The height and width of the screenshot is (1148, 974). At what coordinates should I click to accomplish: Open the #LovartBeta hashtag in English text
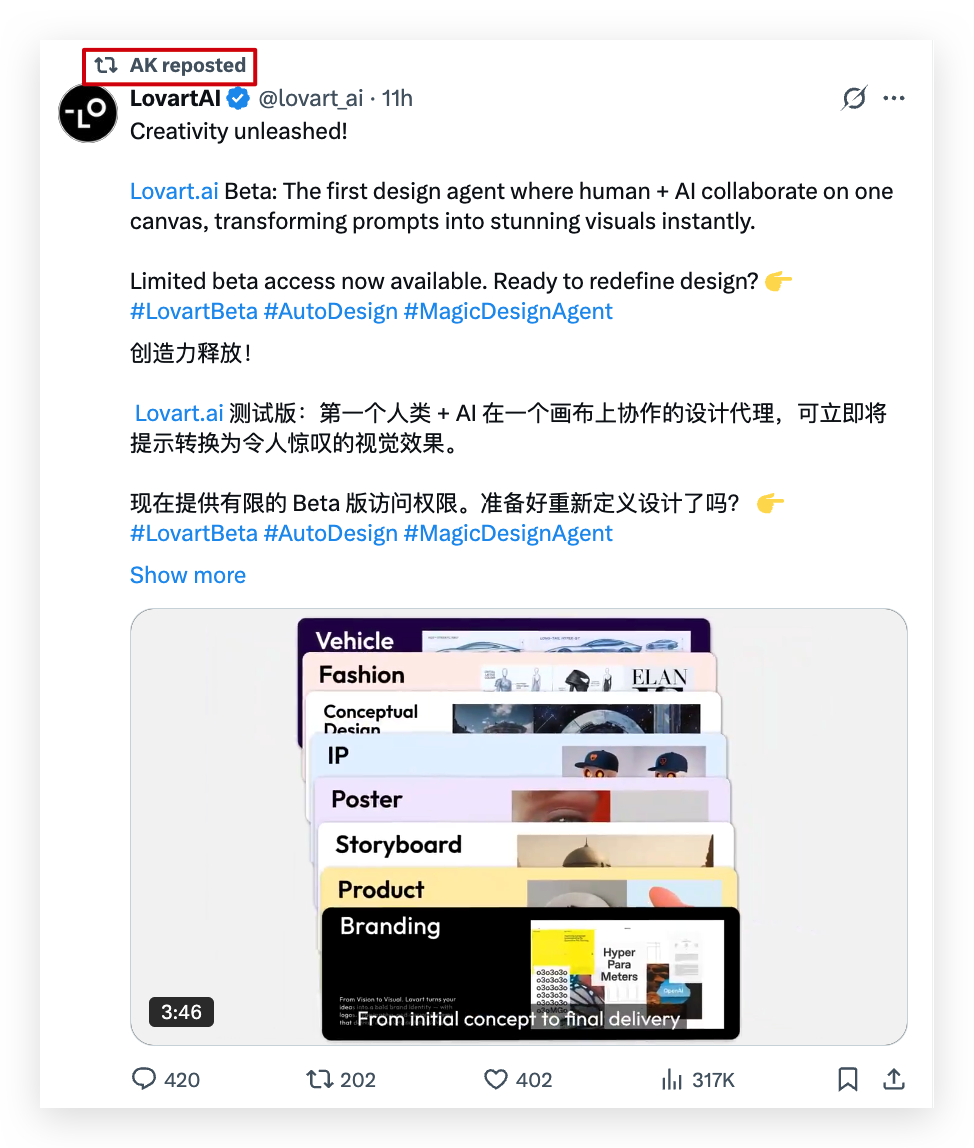[x=194, y=311]
